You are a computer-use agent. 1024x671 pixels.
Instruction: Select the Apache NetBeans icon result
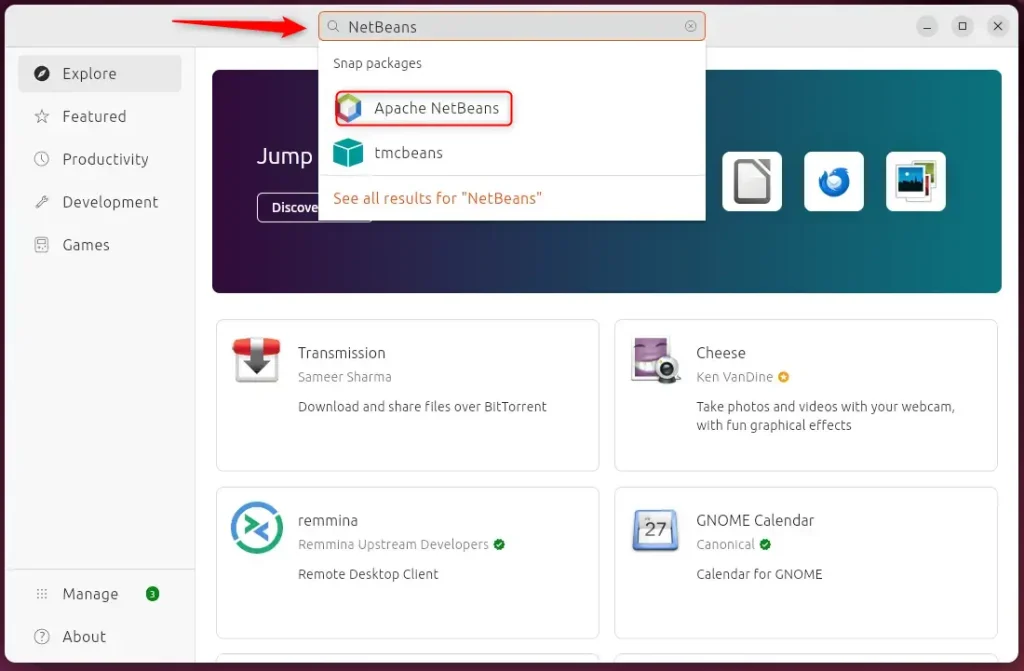point(349,108)
